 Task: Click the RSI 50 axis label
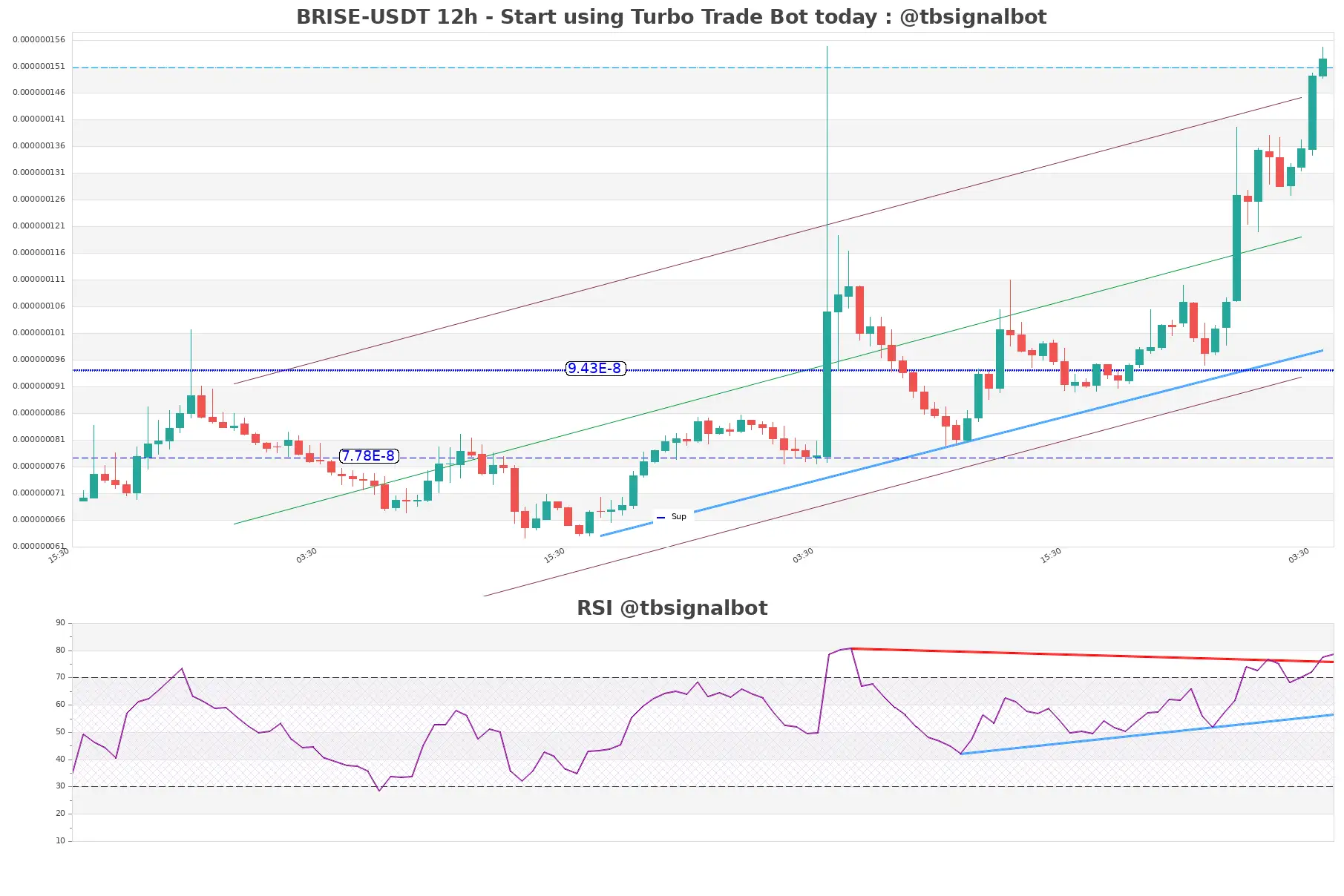(60, 731)
